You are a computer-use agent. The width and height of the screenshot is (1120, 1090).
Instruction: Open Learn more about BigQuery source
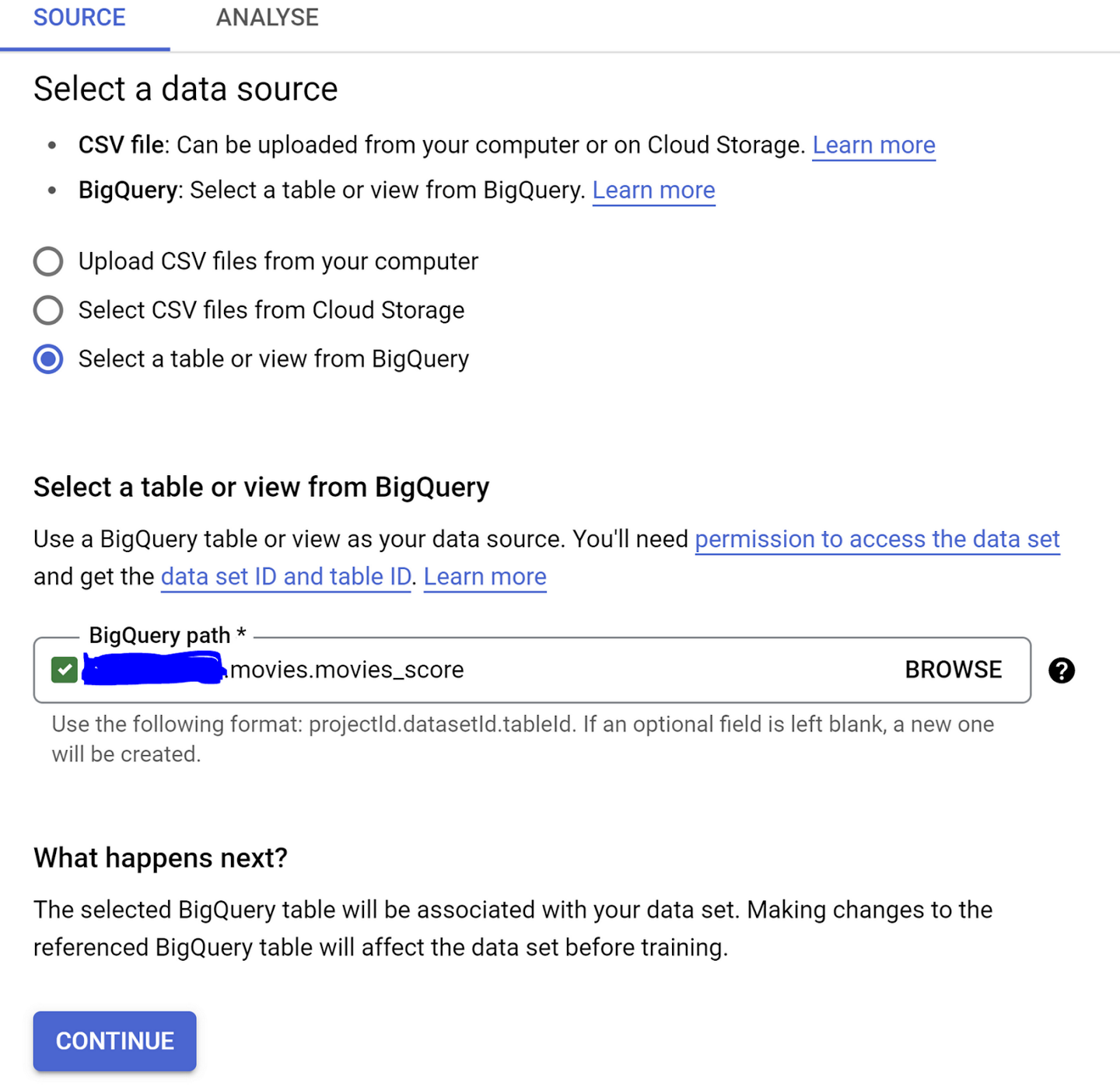pos(653,190)
